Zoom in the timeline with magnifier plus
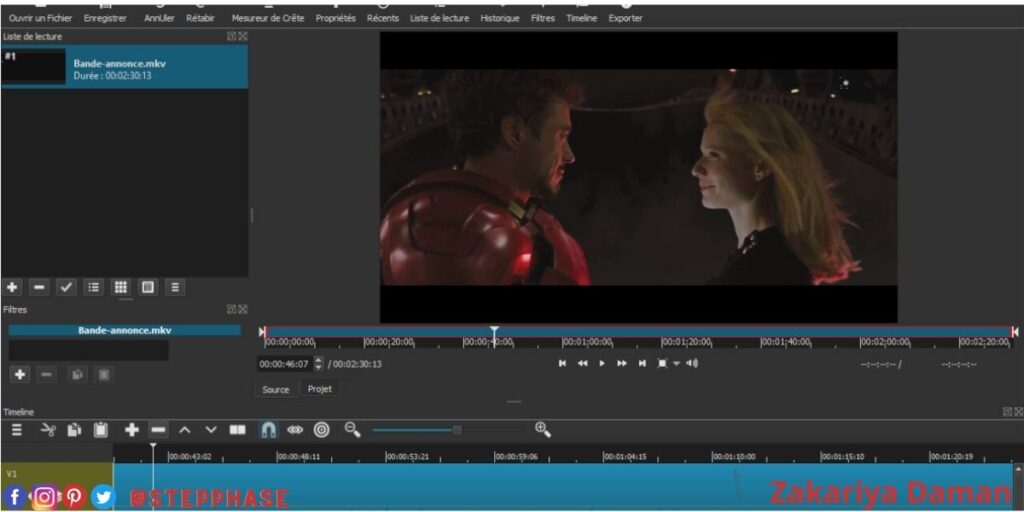 pyautogui.click(x=542, y=430)
